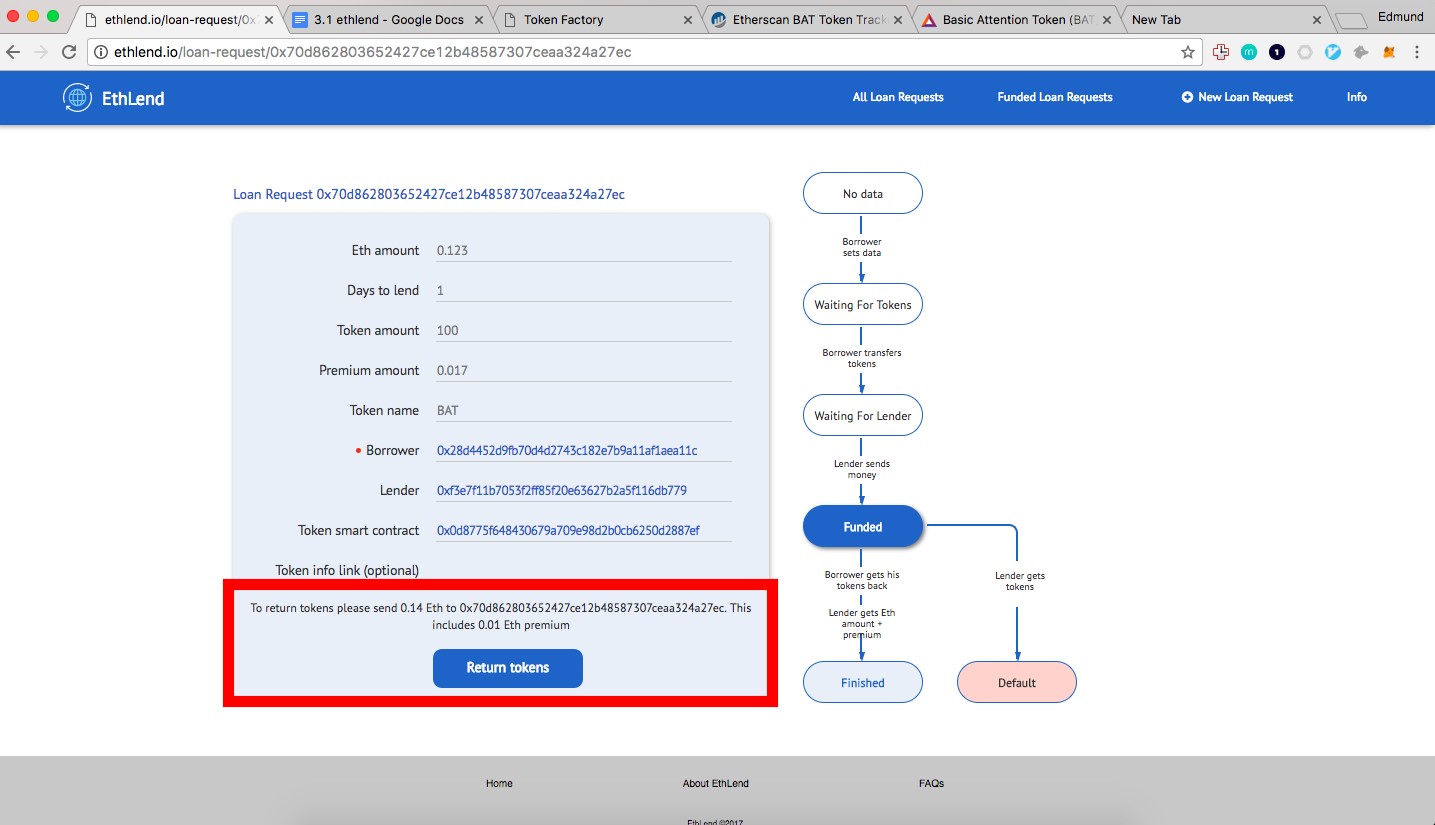This screenshot has height=825, width=1435.
Task: Switch to Etherscan BAT Token Tracker tab
Action: 805,20
